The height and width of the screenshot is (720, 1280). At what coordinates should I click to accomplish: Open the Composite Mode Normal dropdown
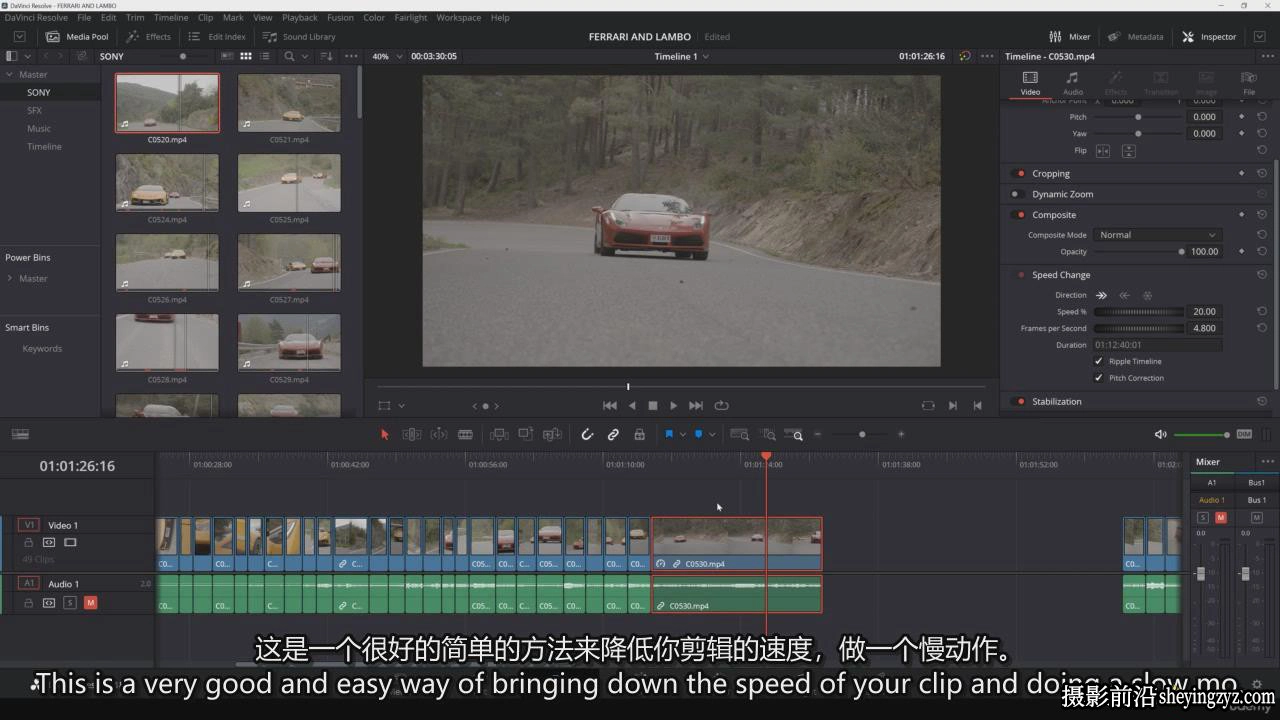tap(1157, 235)
